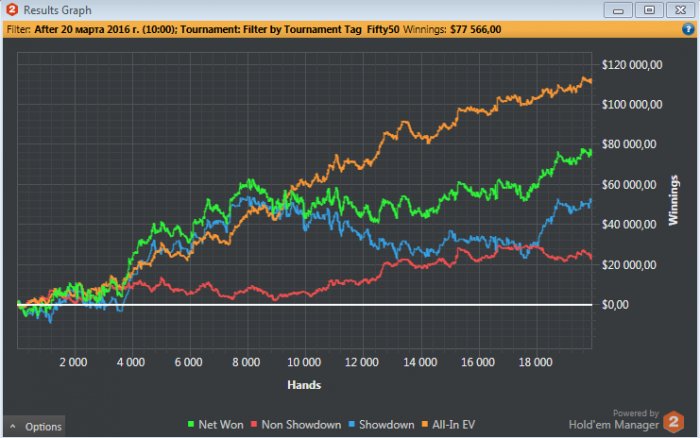Viewport: 700px width, 438px height.
Task: Click the 16 000 hands axis label
Action: 478,362
